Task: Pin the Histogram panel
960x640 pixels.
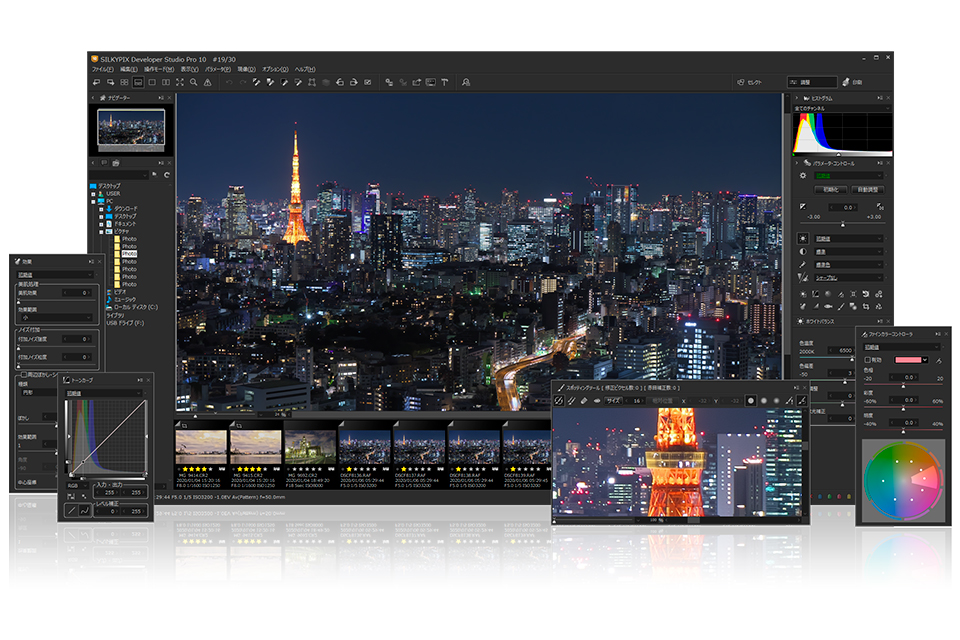Action: pos(879,98)
